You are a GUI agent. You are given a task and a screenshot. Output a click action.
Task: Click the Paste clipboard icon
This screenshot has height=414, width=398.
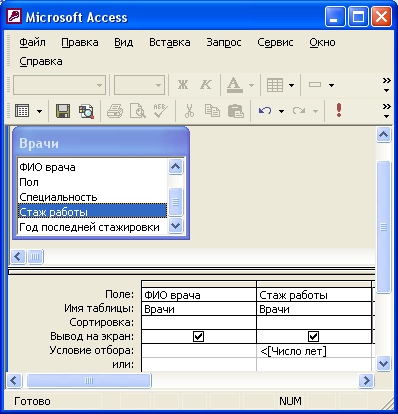(x=236, y=111)
